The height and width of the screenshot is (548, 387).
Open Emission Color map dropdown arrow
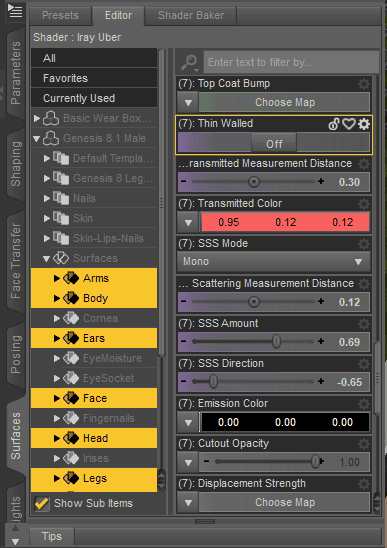188,423
